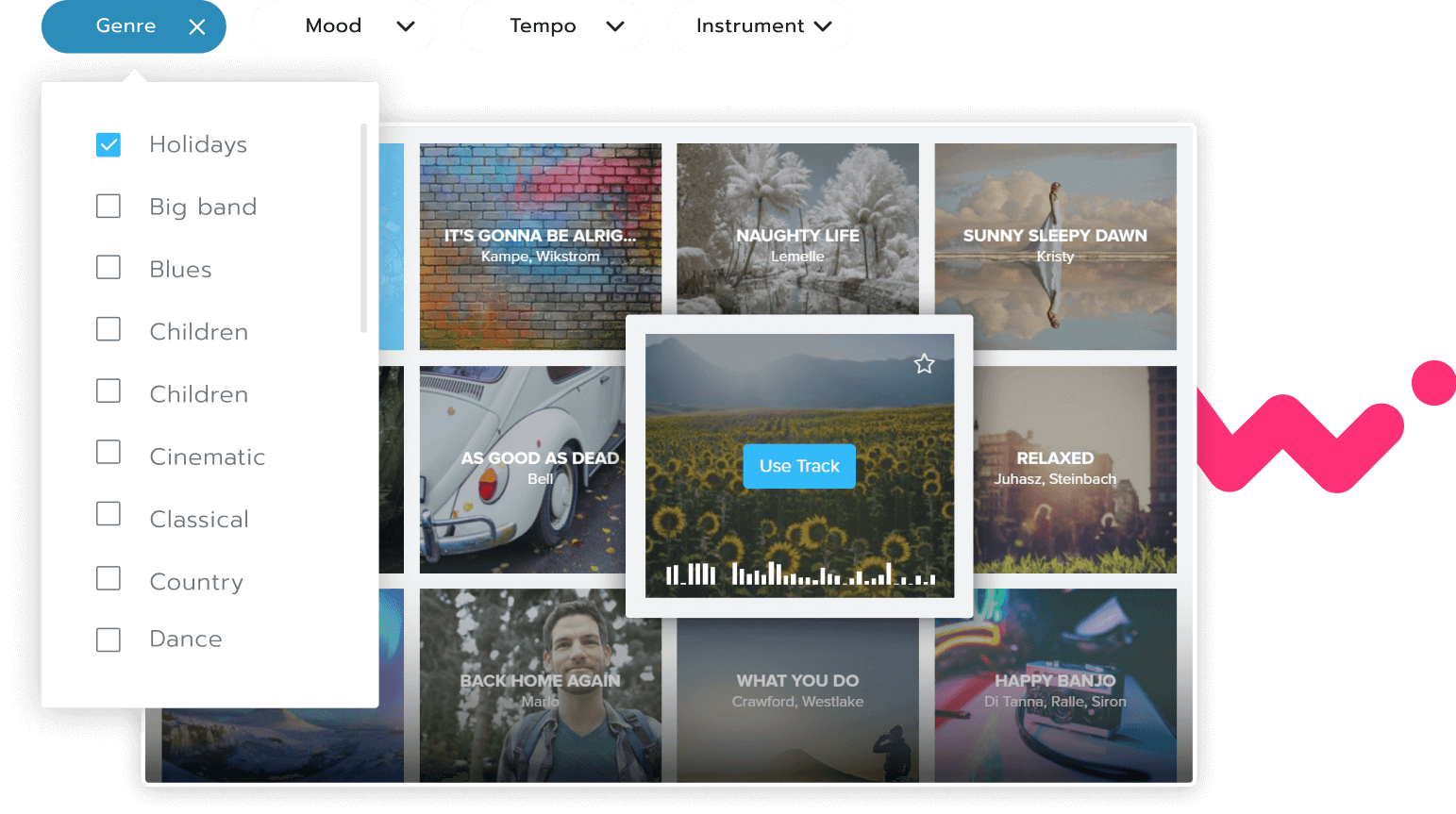Select the Sunny Sleepy Dawn track

tap(1055, 245)
